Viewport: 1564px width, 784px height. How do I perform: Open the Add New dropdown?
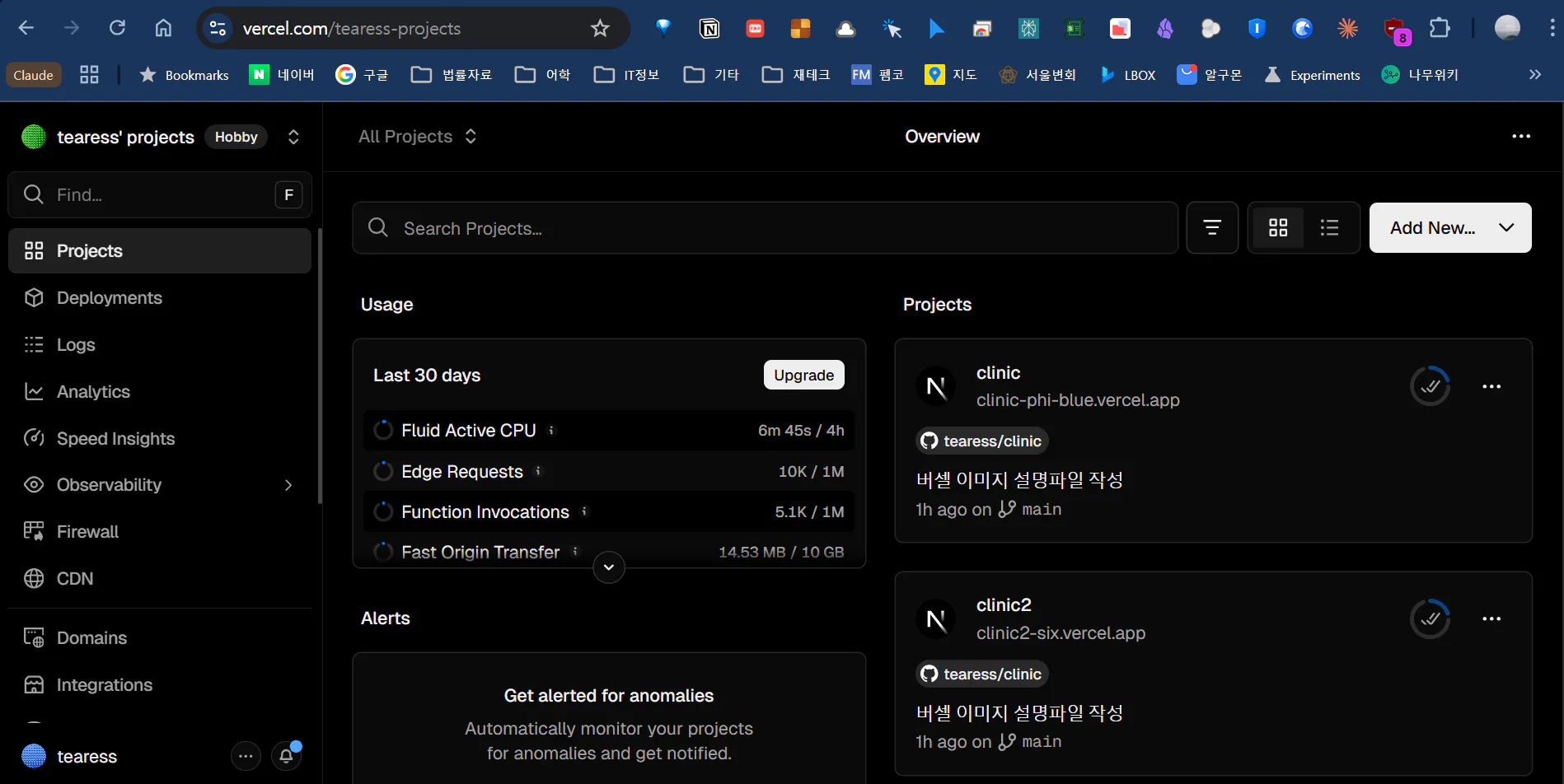coord(1450,228)
